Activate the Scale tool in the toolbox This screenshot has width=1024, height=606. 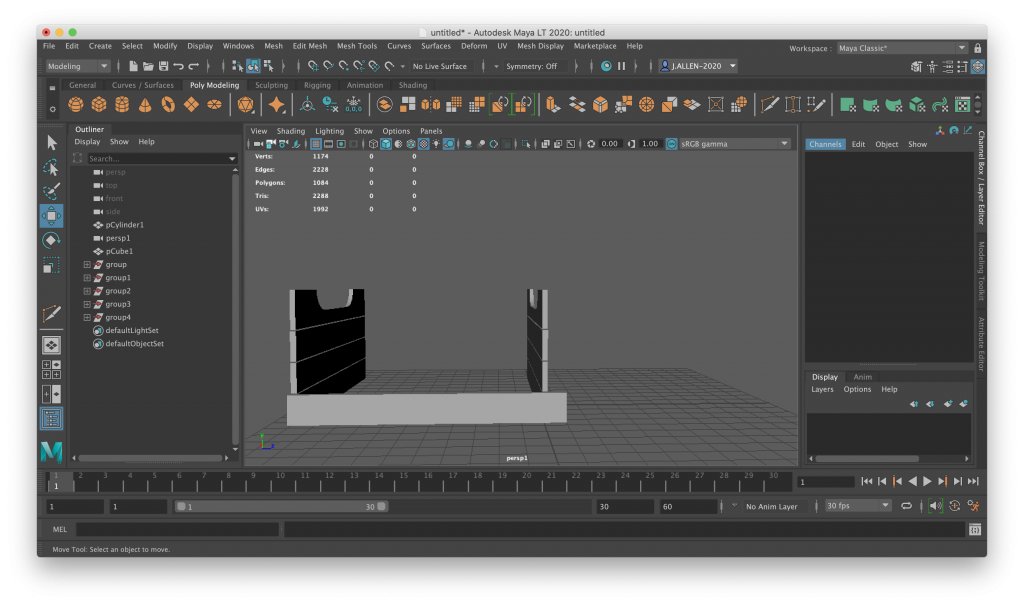51,265
